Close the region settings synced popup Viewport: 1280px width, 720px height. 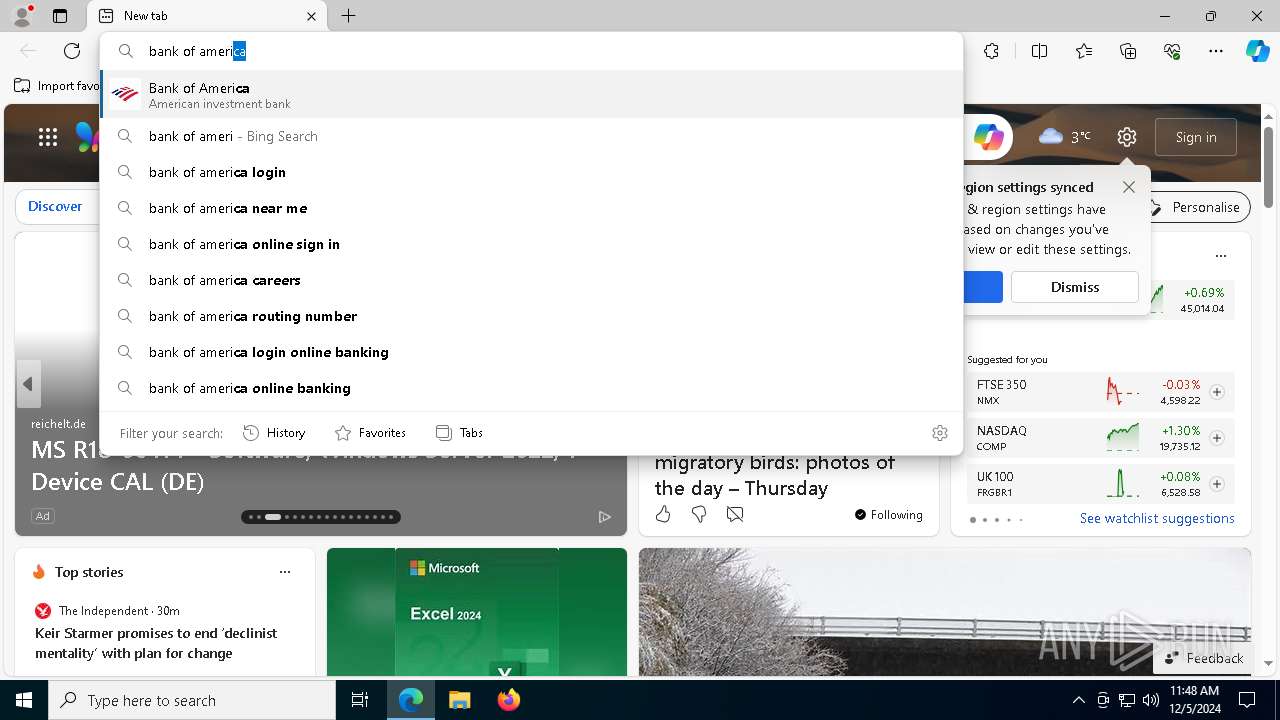point(1129,187)
